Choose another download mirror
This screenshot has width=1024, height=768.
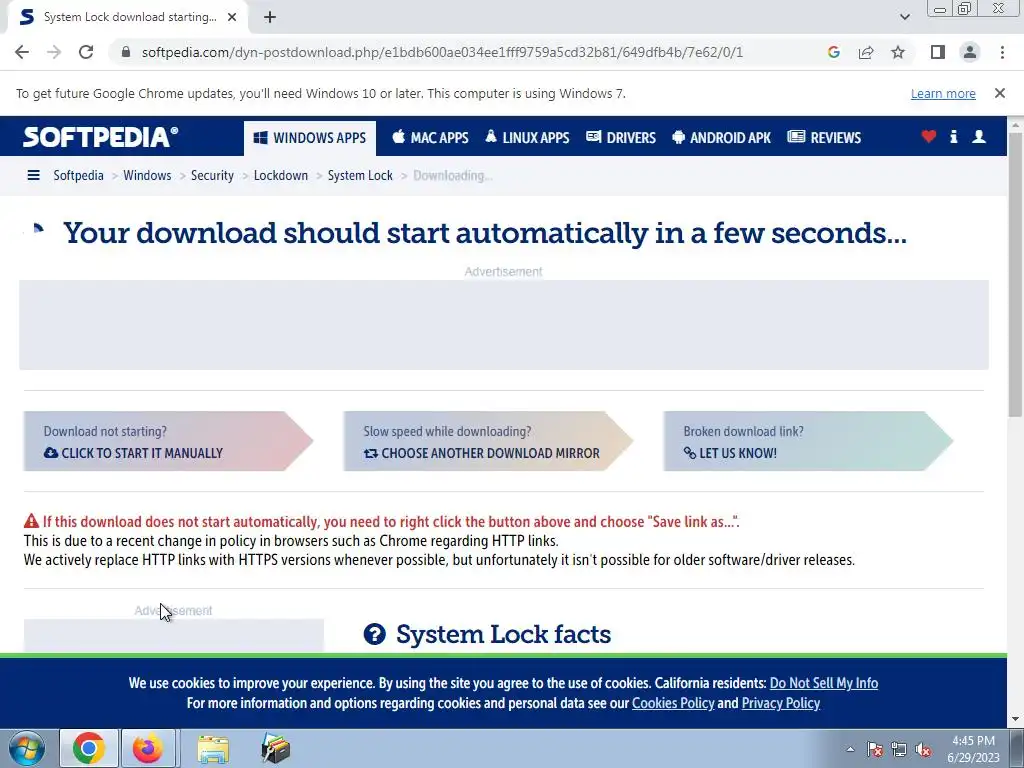pyautogui.click(x=488, y=441)
